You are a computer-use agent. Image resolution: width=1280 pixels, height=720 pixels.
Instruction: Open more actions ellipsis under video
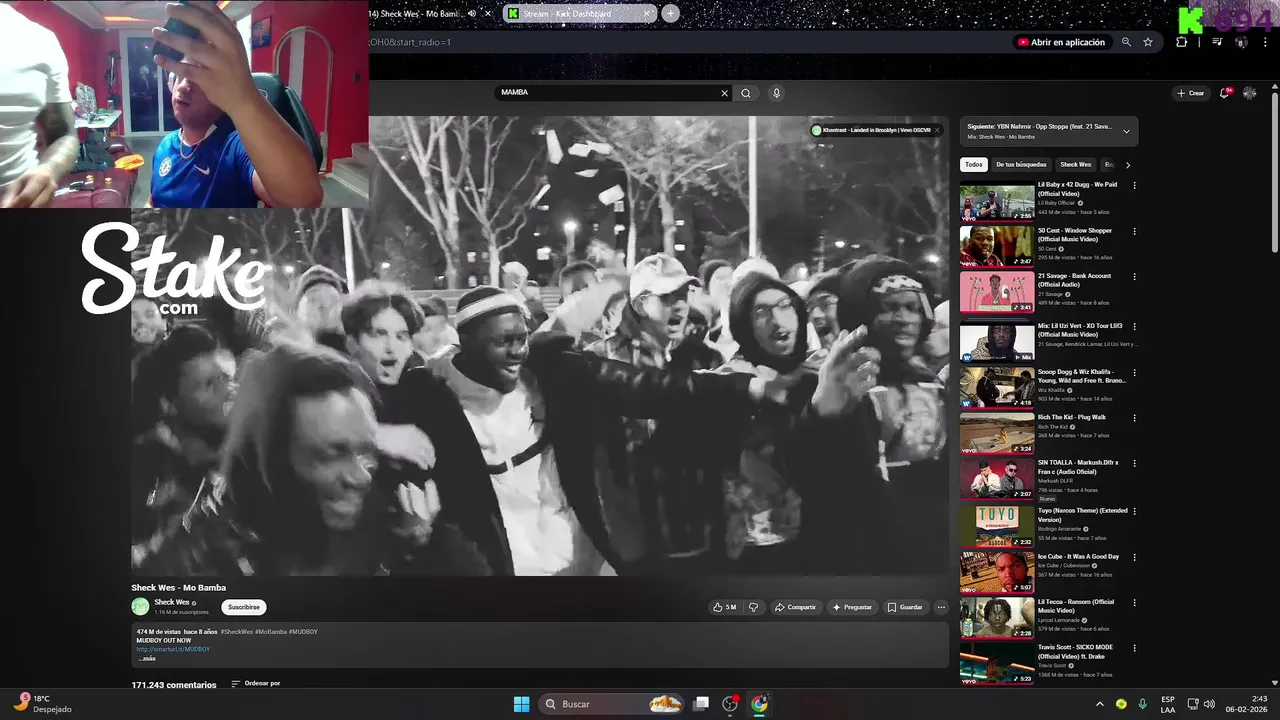pyautogui.click(x=941, y=607)
